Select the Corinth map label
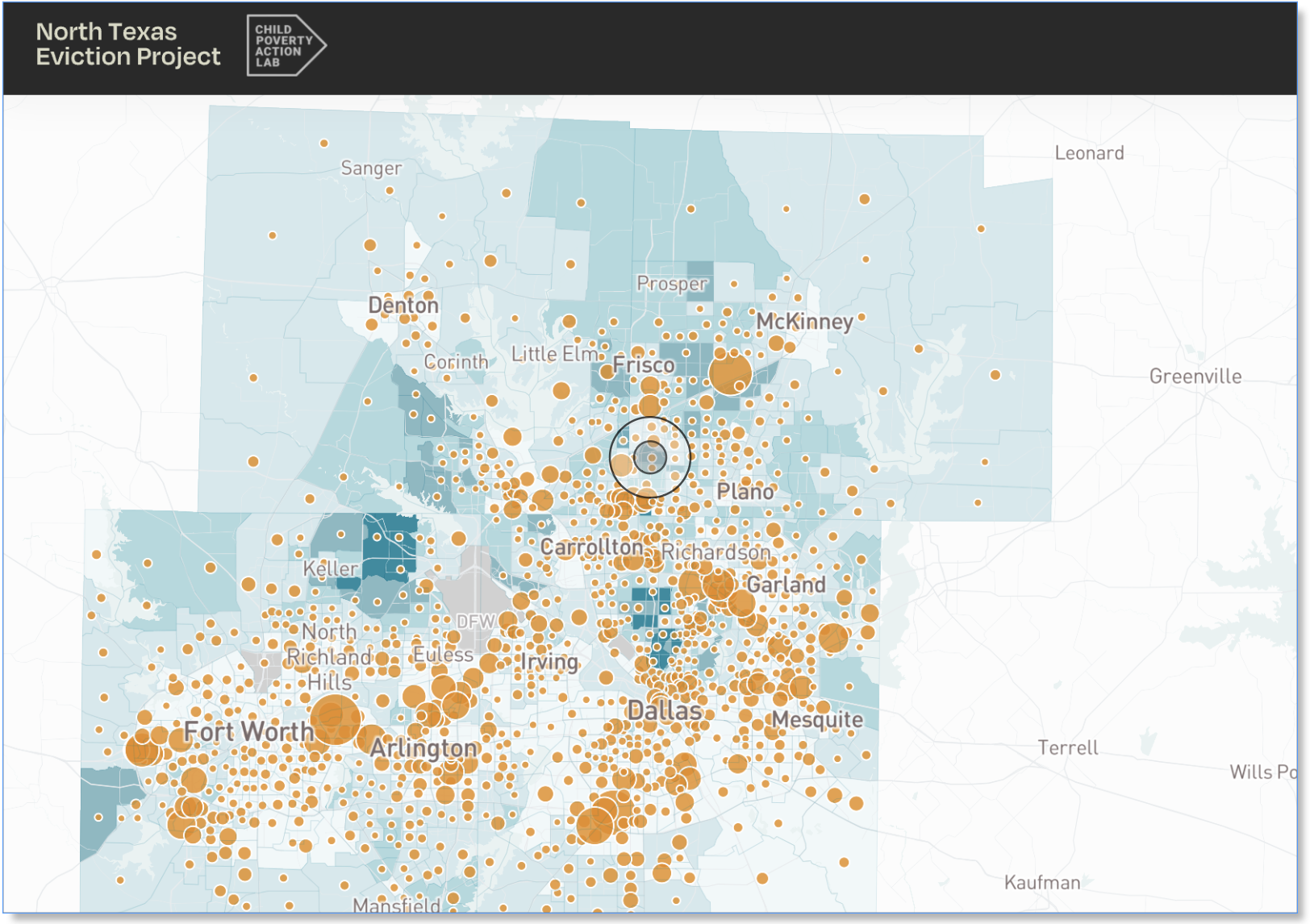Viewport: 1310px width, 924px height. pyautogui.click(x=456, y=362)
